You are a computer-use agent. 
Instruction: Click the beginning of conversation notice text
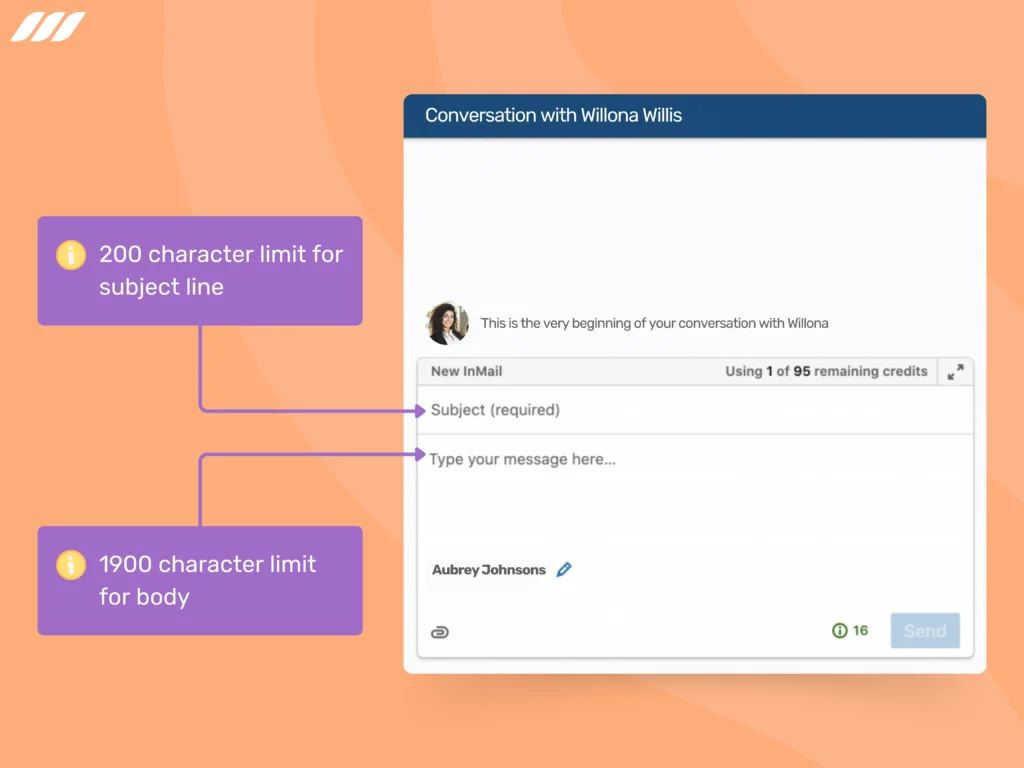(654, 323)
